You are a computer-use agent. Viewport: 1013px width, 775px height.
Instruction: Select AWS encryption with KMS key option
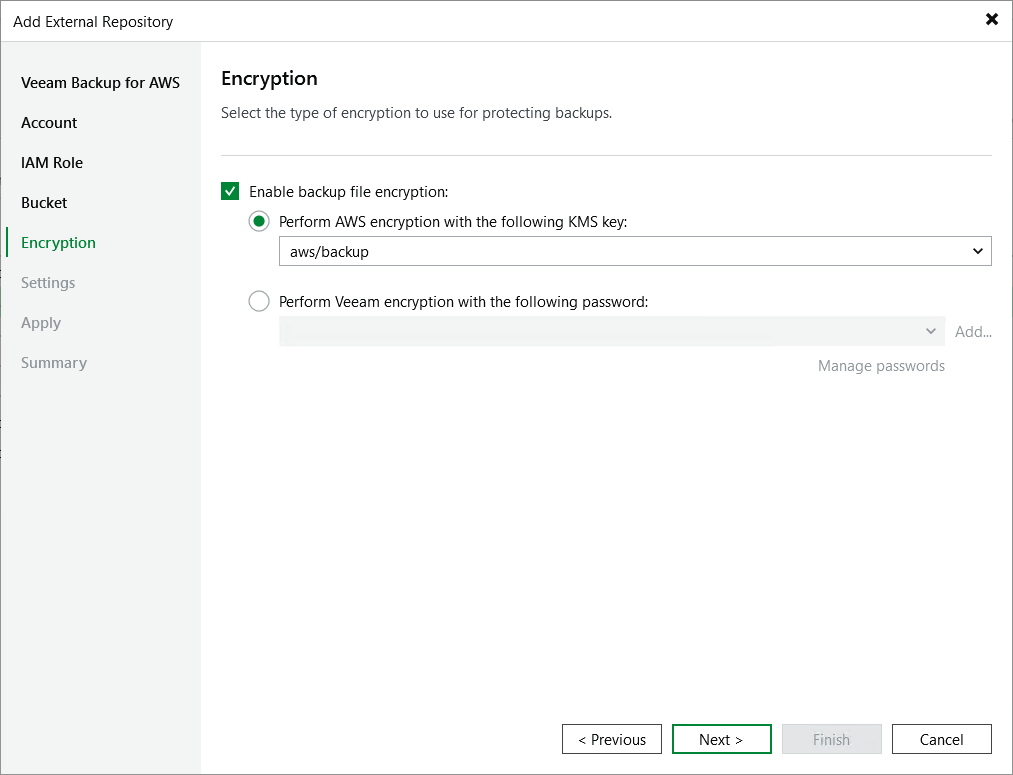coord(259,221)
